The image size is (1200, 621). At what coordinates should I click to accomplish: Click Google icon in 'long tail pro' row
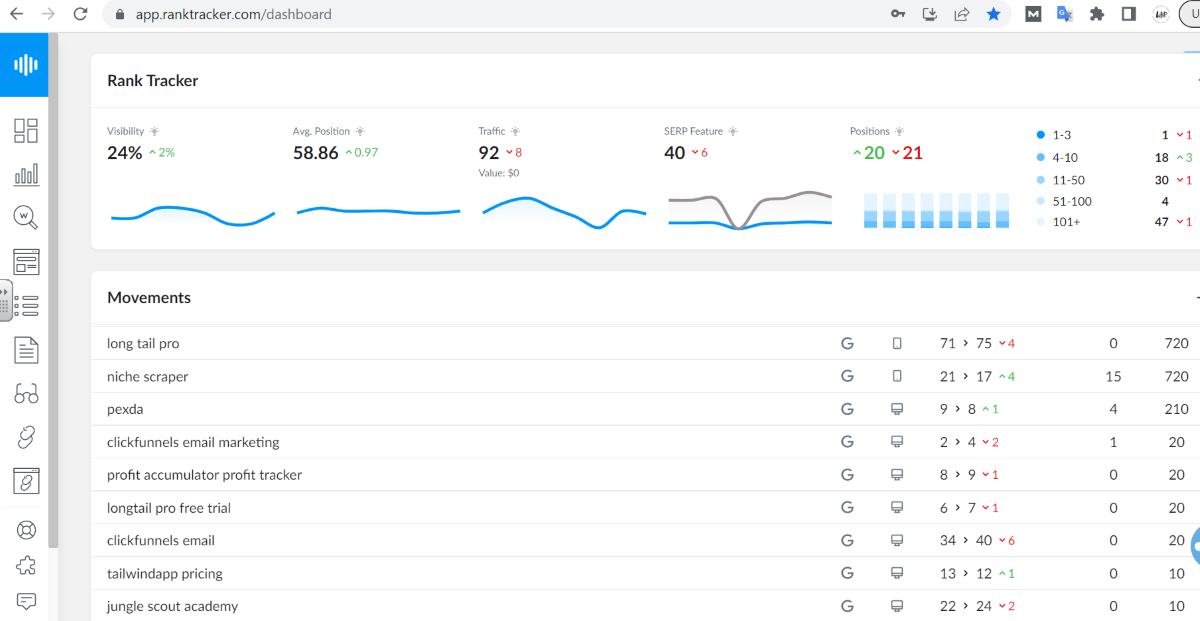point(847,343)
